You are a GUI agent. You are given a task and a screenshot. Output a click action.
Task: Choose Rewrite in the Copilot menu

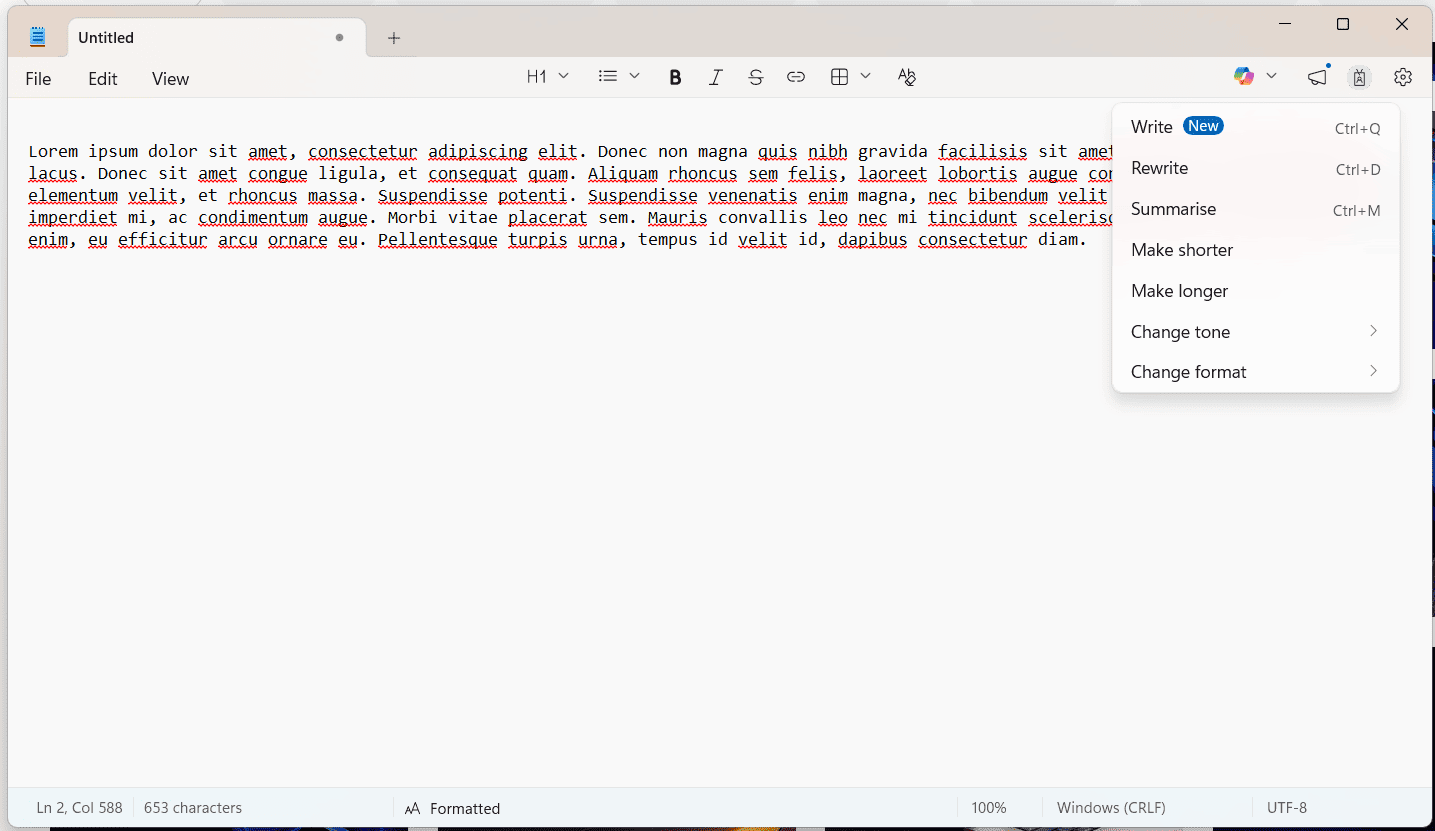(1159, 168)
